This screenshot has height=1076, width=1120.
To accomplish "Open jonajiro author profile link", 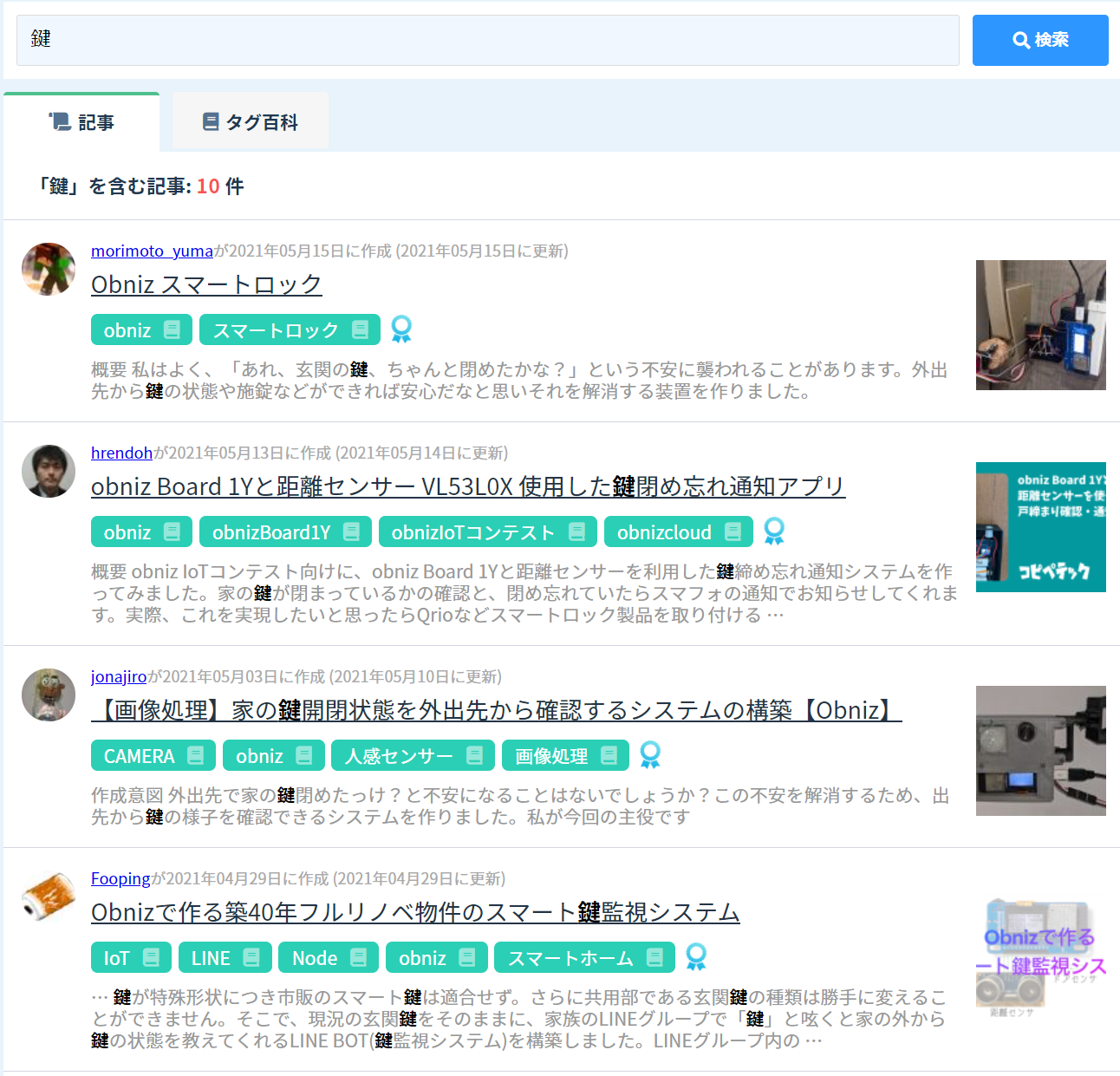I will tap(119, 676).
